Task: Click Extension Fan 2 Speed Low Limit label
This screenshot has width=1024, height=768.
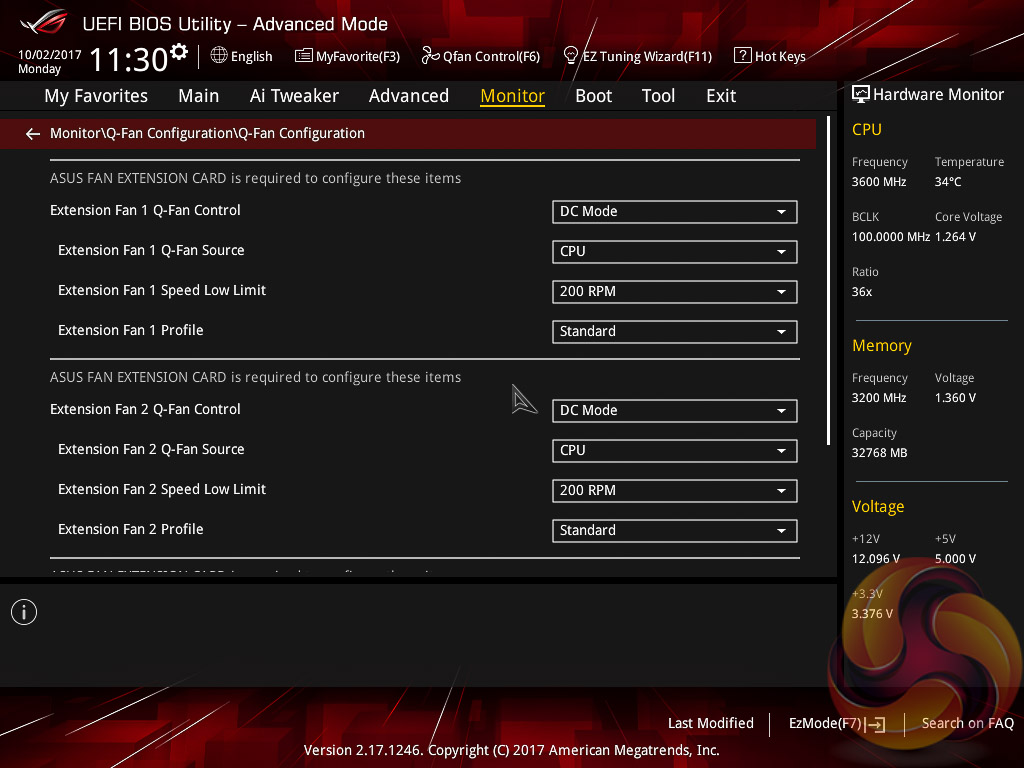Action: [162, 489]
